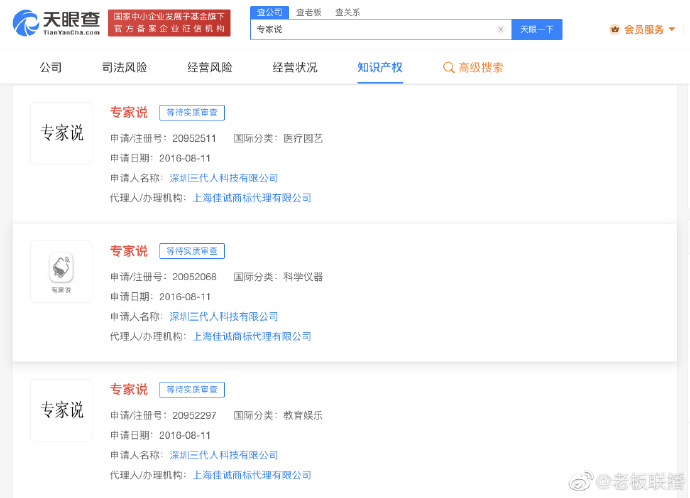Screen dimensions: 690x498
Task: Select the 查关系 search tab
Action: coord(347,12)
